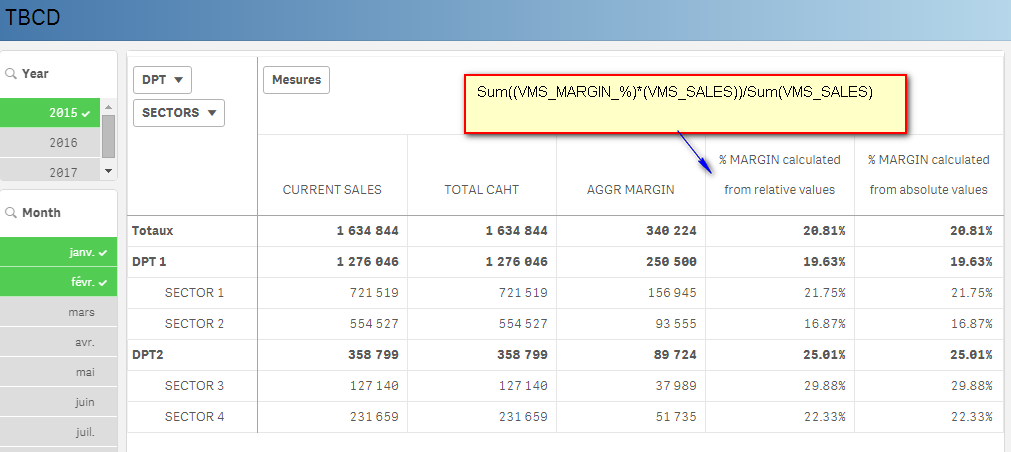Open the SECTORS dimension dropdown
The height and width of the screenshot is (452, 1011).
[179, 113]
